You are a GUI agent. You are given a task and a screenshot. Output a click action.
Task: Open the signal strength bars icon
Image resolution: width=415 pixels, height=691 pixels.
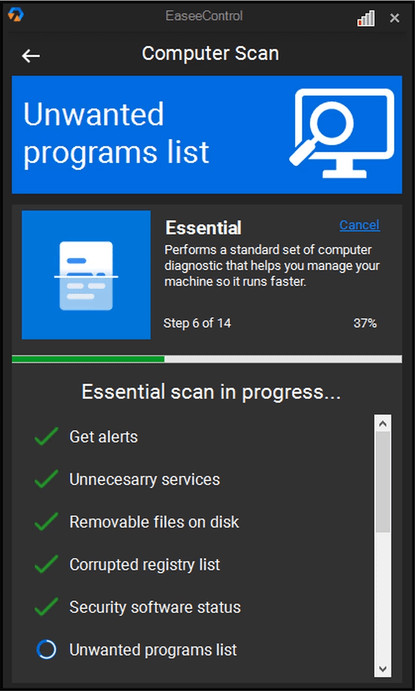(366, 19)
